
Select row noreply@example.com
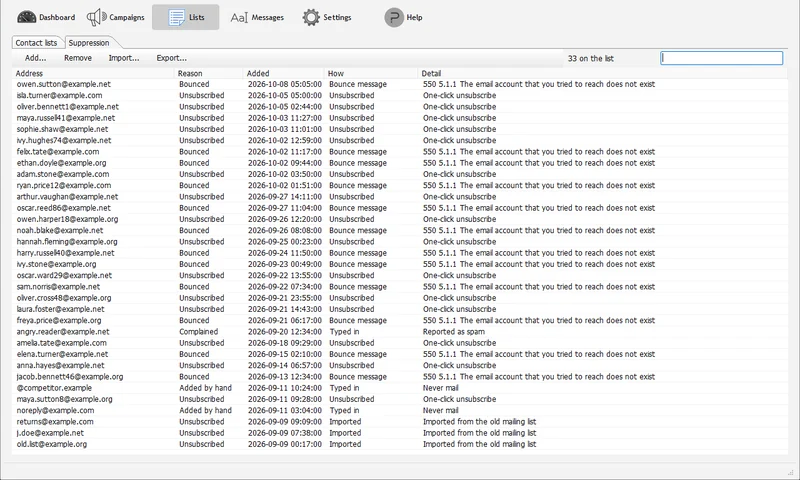pyautogui.click(x=400, y=410)
